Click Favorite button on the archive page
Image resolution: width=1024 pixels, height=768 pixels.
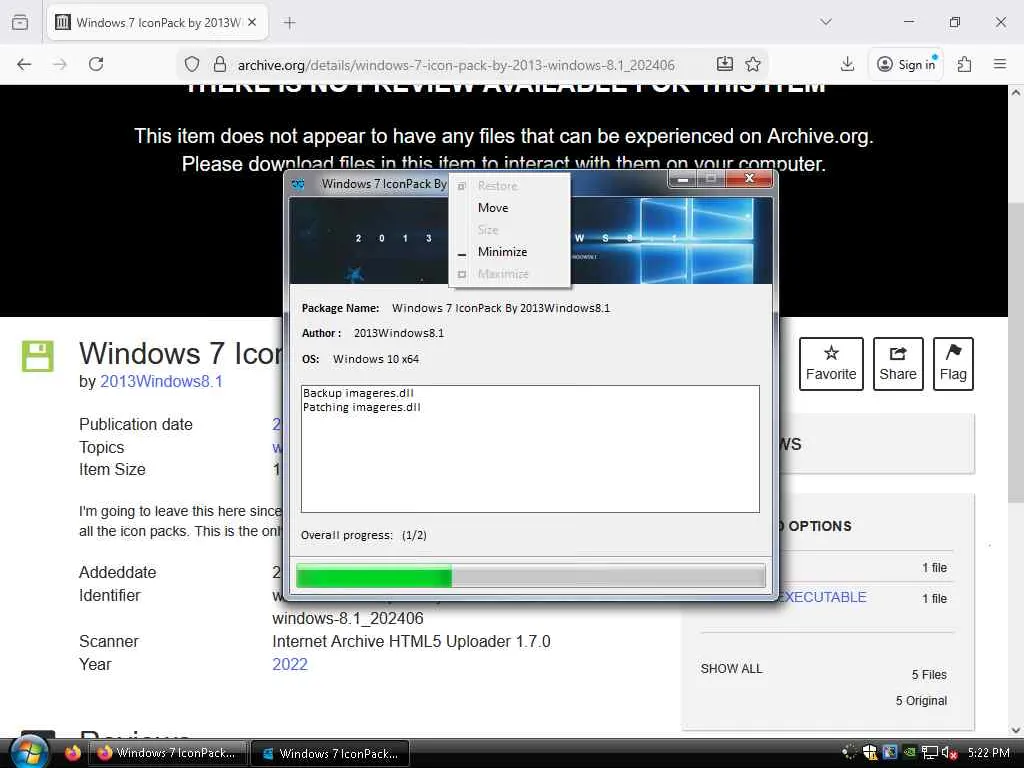point(831,364)
